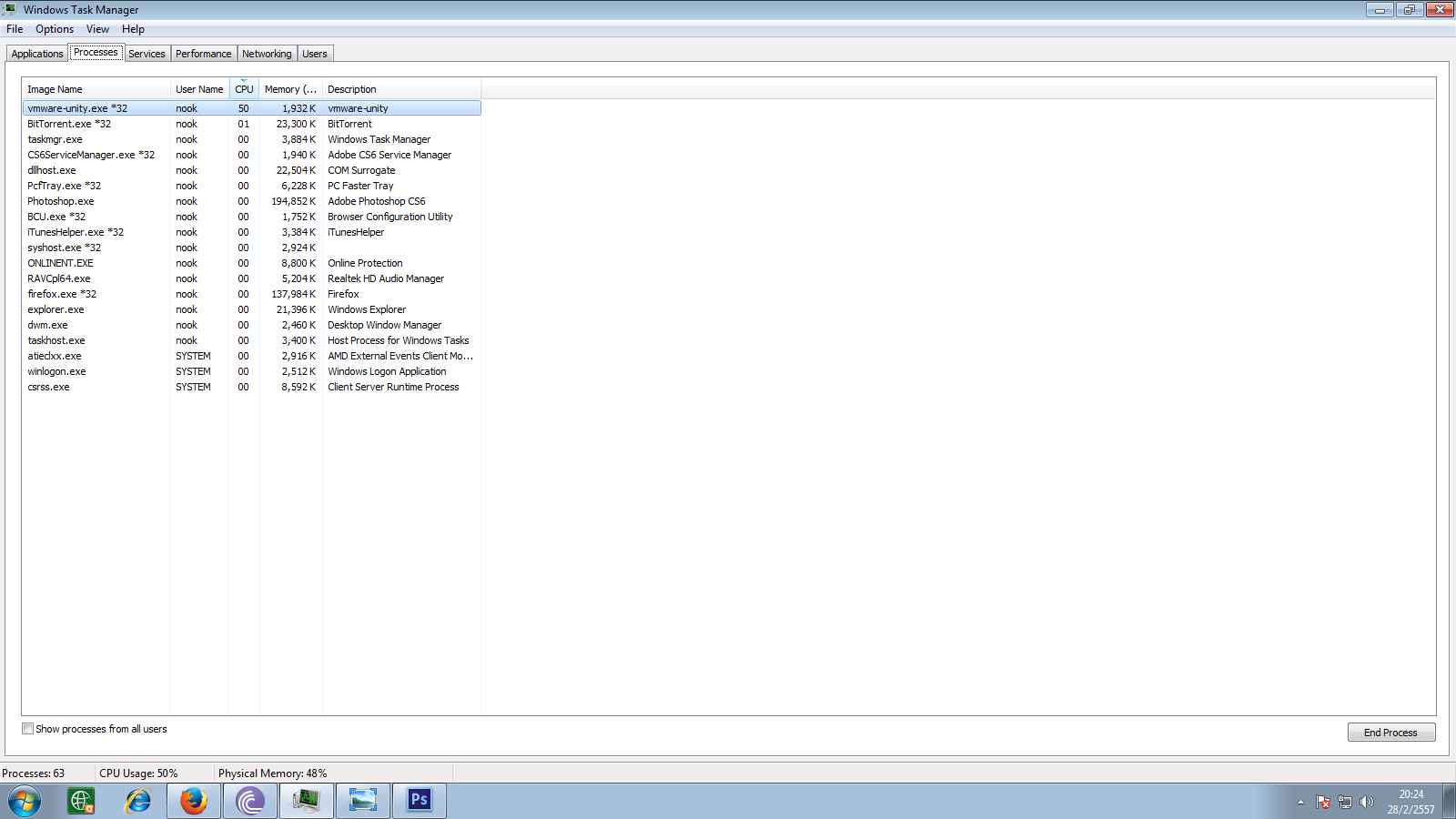Open the Networking tab

tap(267, 54)
